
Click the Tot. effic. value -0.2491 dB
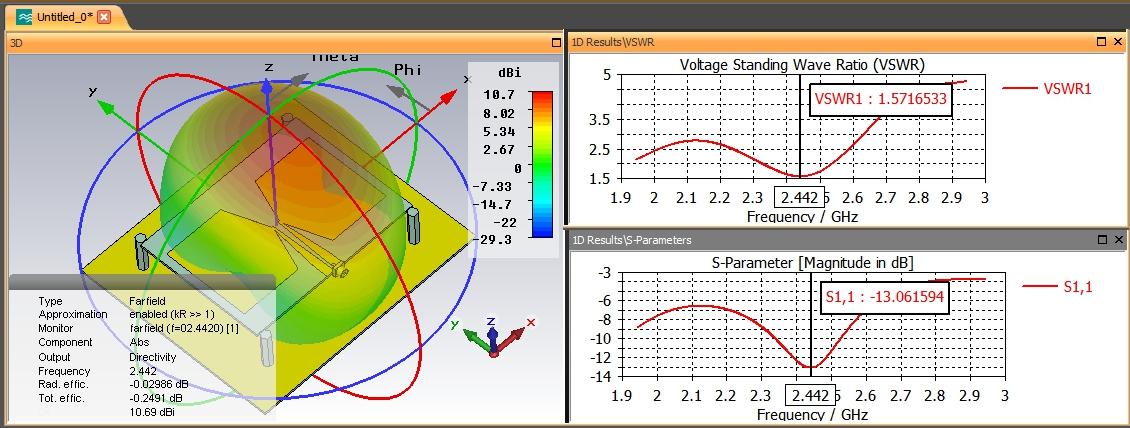[x=156, y=398]
